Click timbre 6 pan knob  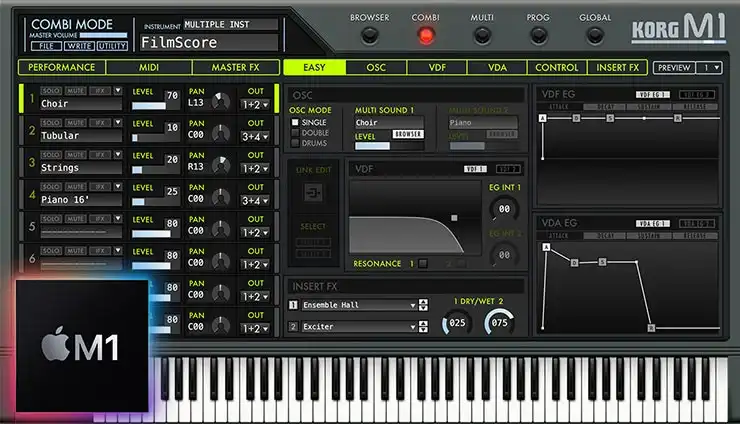[x=220, y=262]
